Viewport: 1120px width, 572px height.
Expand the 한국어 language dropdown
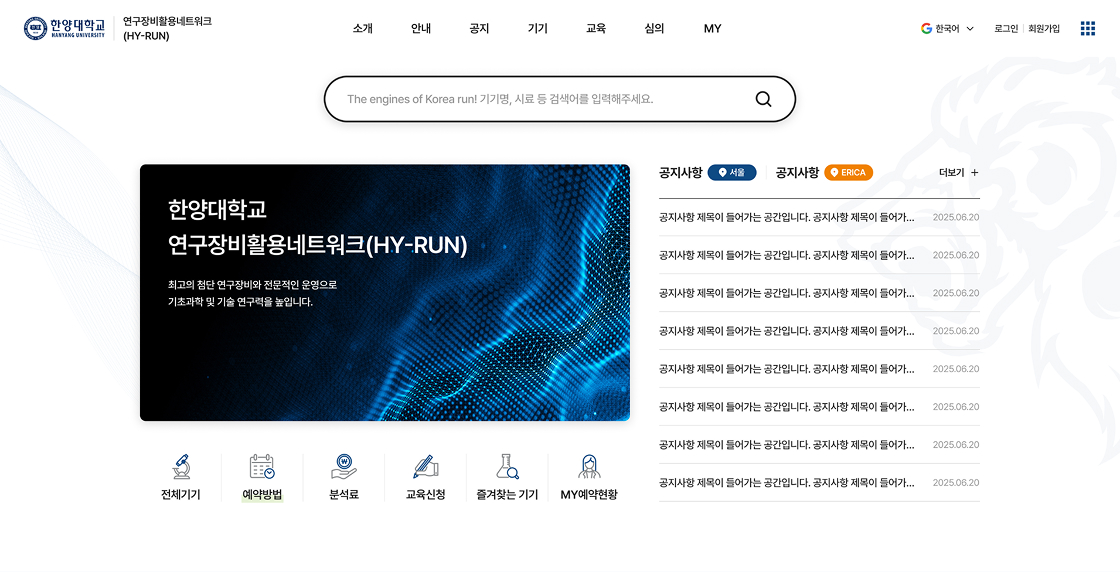click(x=947, y=29)
